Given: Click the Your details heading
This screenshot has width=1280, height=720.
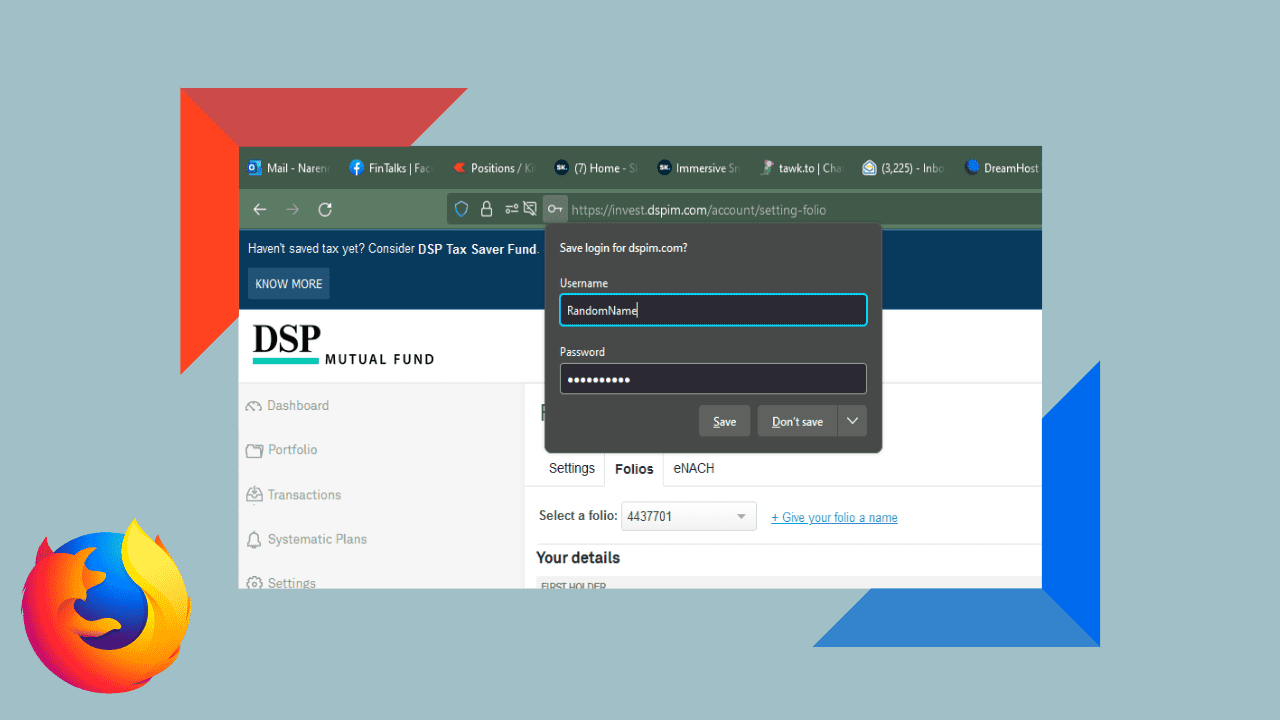Looking at the screenshot, I should coord(578,558).
